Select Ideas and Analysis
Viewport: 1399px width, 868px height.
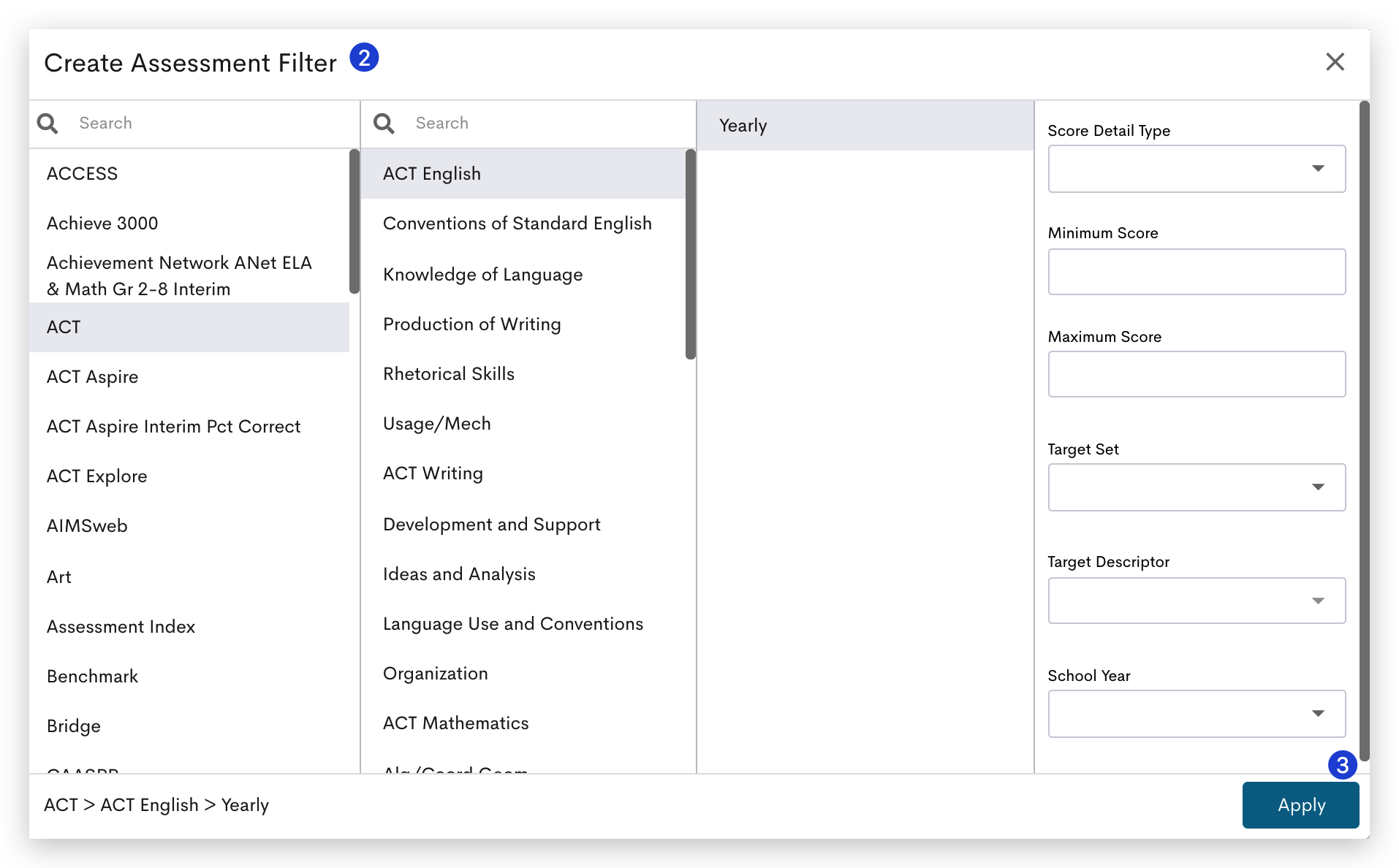click(523, 574)
